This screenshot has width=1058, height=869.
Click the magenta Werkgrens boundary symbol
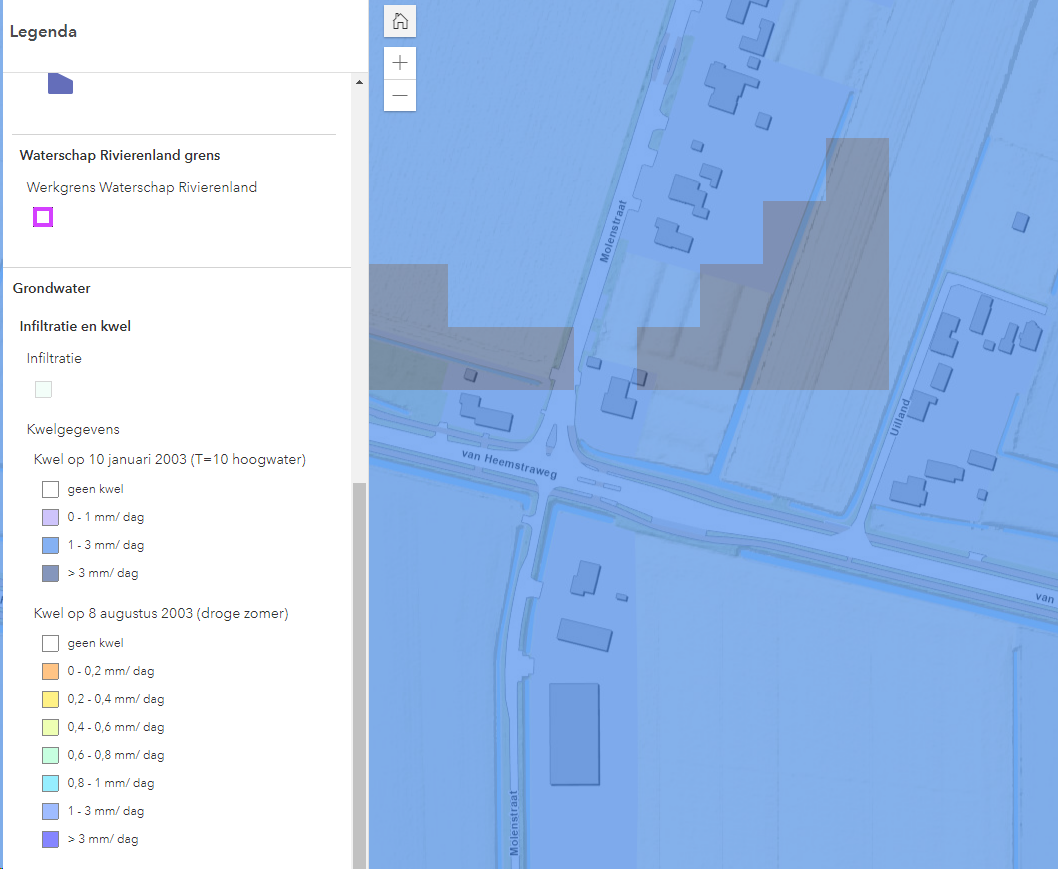(43, 217)
